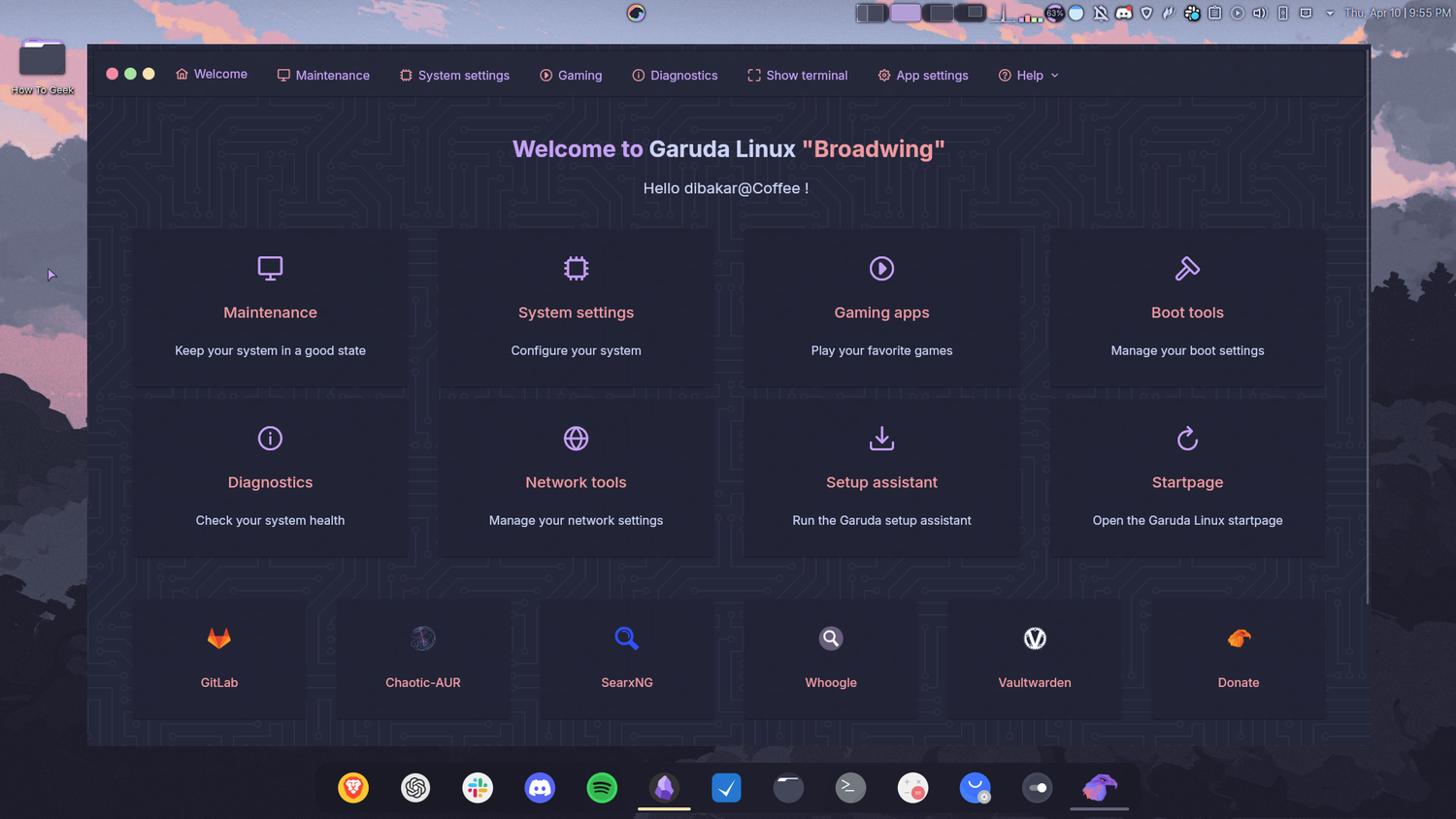Open Chaotic-AUR tile
Screen dimensions: 1456x819
423,658
